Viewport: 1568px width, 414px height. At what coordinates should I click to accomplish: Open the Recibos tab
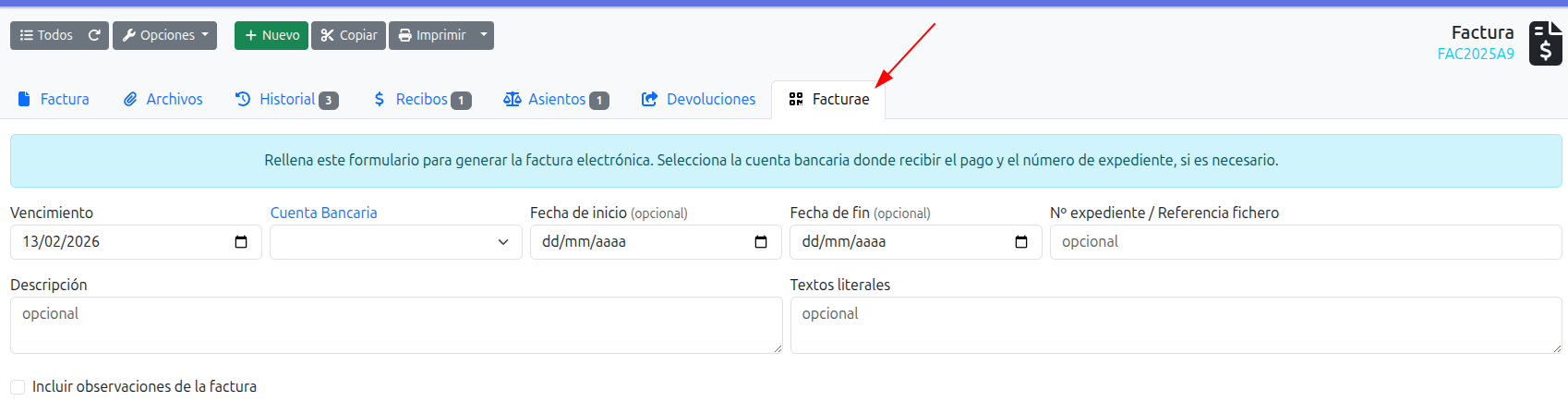[422, 99]
